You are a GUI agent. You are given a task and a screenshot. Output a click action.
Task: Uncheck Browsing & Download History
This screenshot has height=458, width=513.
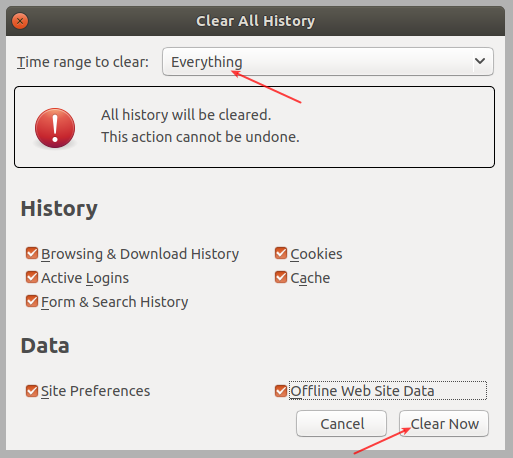[x=32, y=253]
